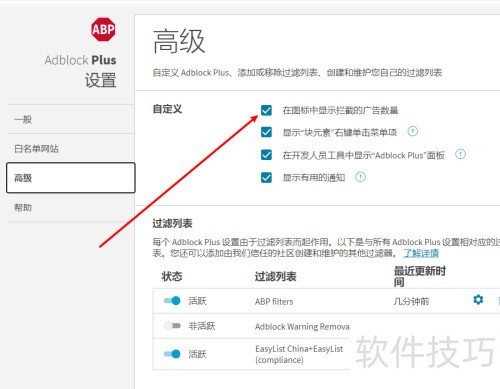The width and height of the screenshot is (500, 389).
Task: Click Adblock Warning Removal list name
Action: (302, 326)
